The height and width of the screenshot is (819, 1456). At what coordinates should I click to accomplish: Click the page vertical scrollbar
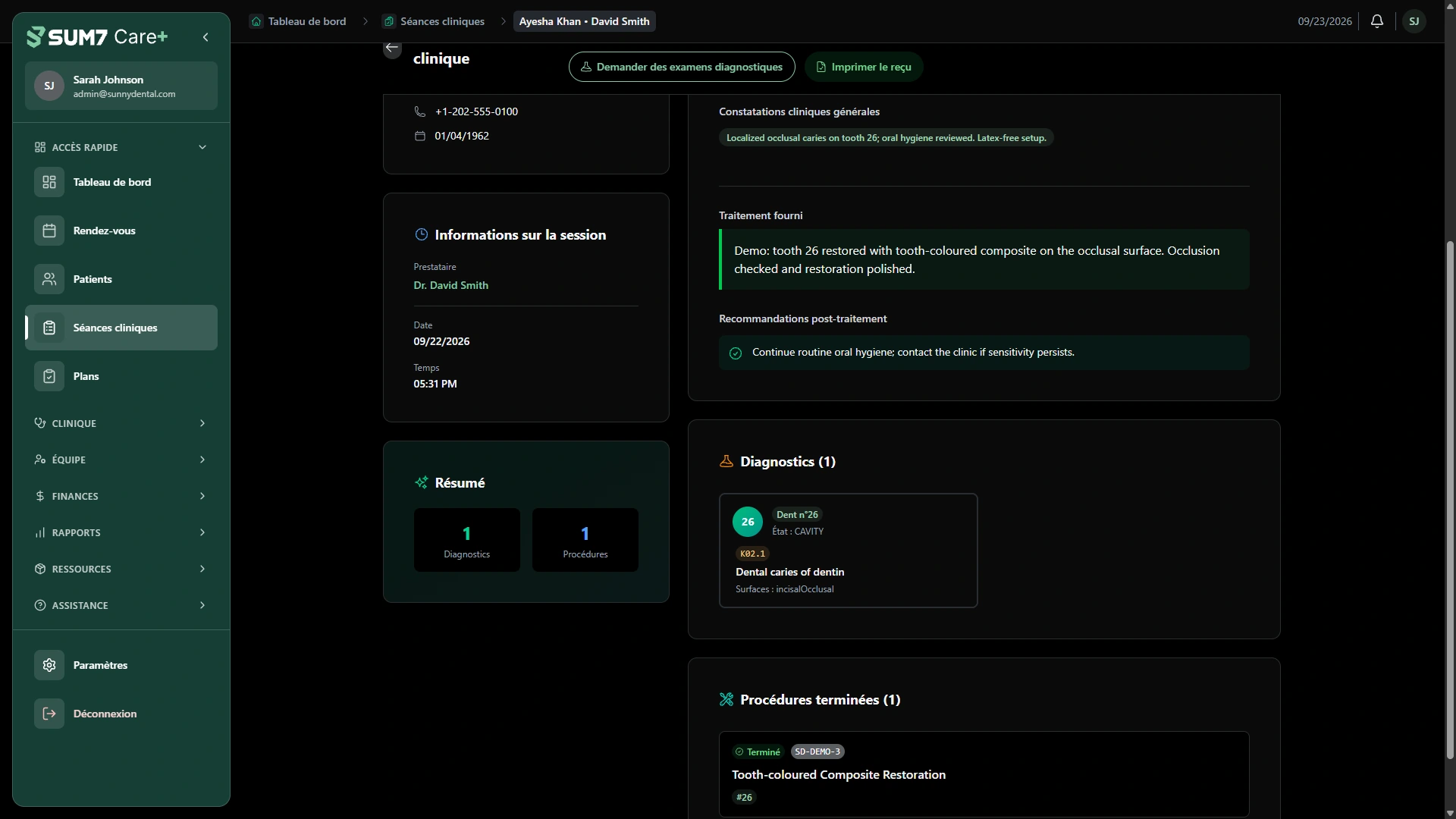(1450, 500)
